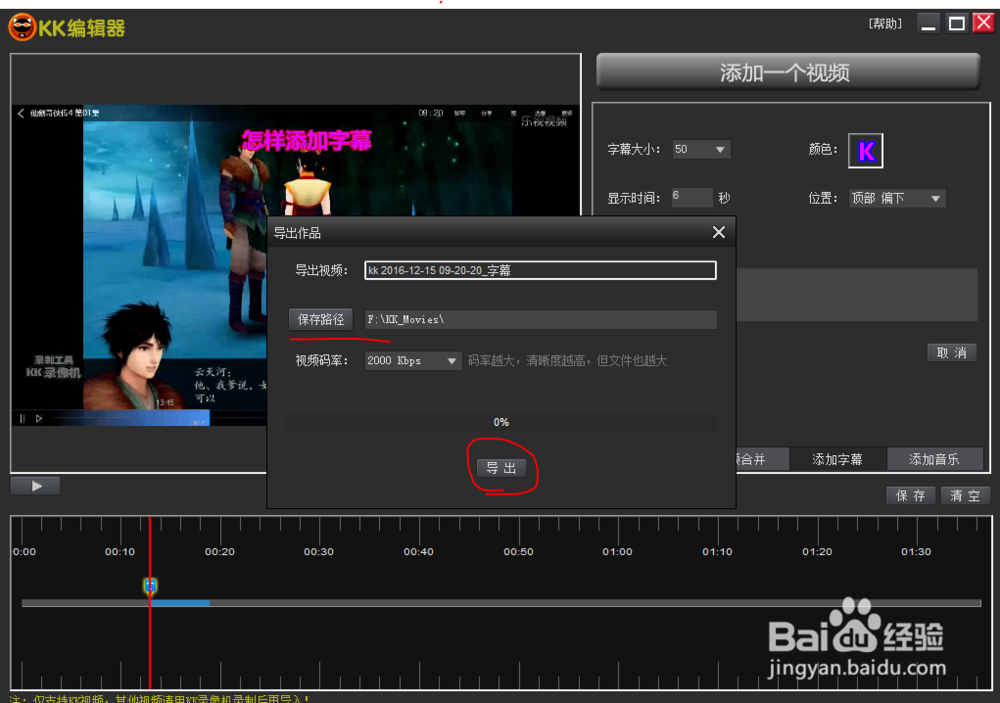1000x703 pixels.
Task: Click the 0% export progress bar
Action: (501, 422)
